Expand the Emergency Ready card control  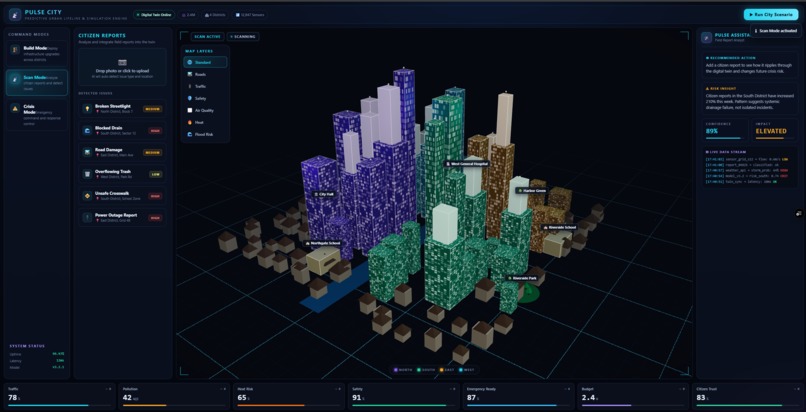pyautogui.click(x=566, y=389)
